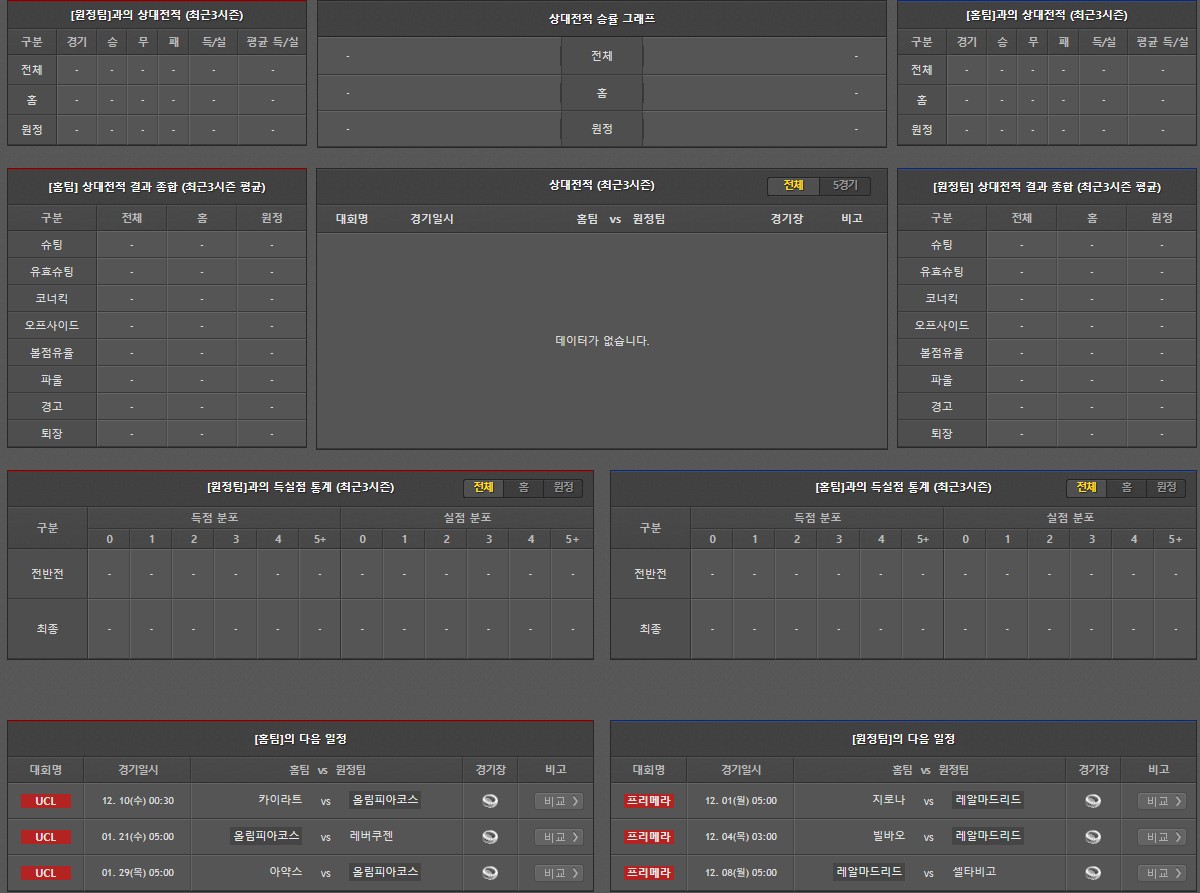Click stadium icon for Bilbao vs Real Madrid match
Screen dimensions: 1200x893
(1093, 837)
